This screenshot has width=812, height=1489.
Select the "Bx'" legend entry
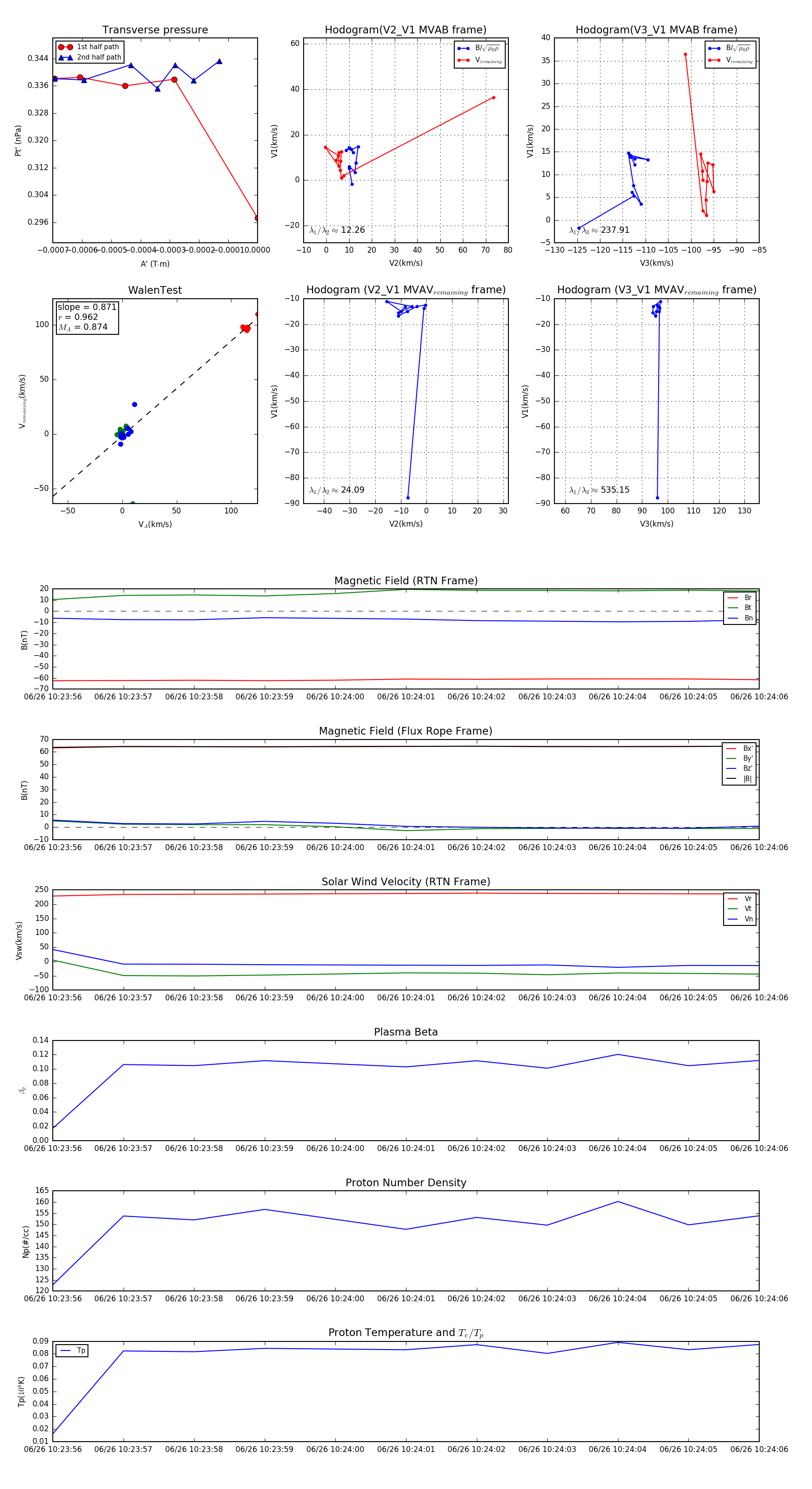tap(740, 749)
